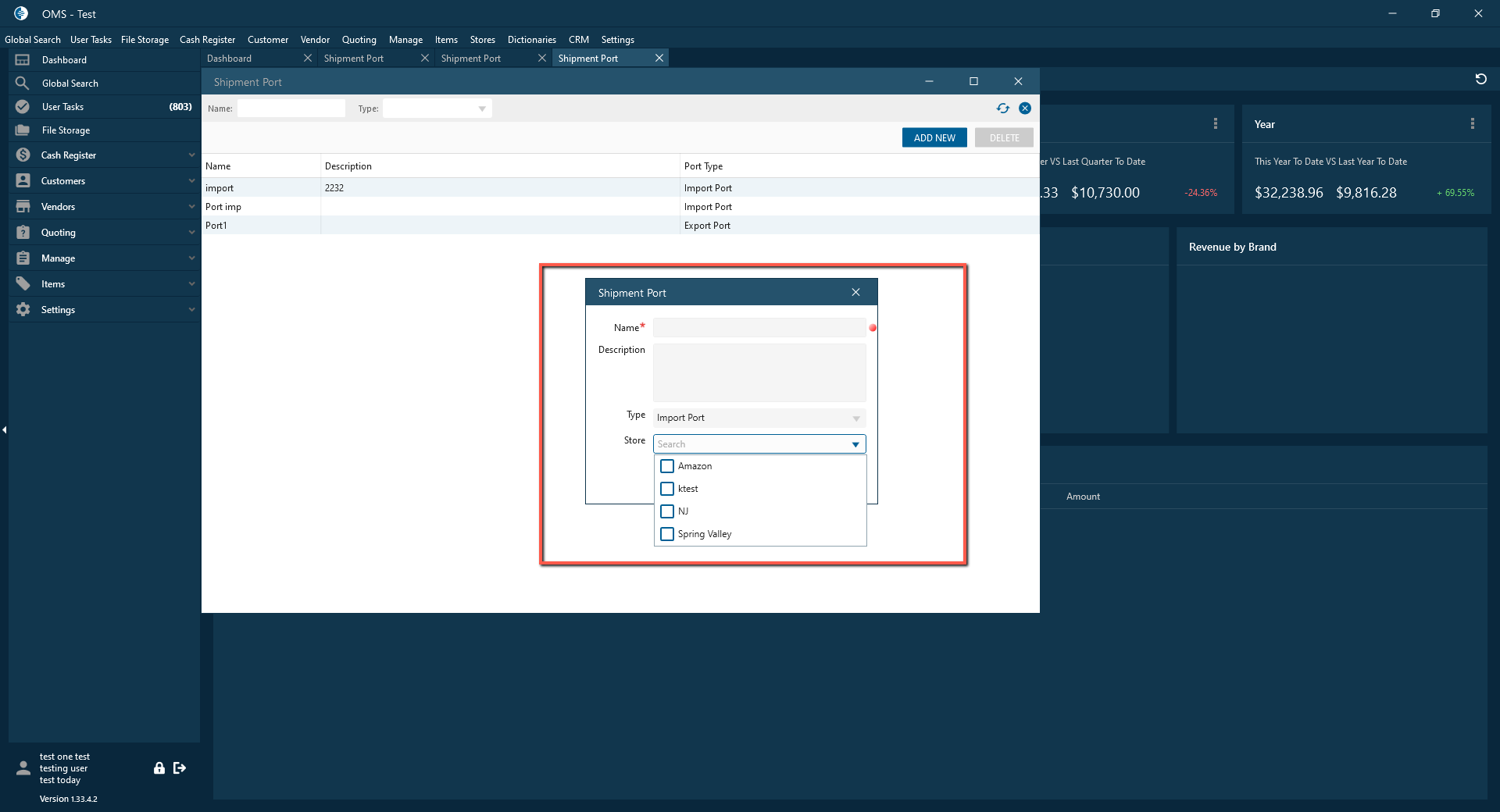The width and height of the screenshot is (1500, 812).
Task: Open File Storage folder icon in sidebar
Action: click(23, 130)
